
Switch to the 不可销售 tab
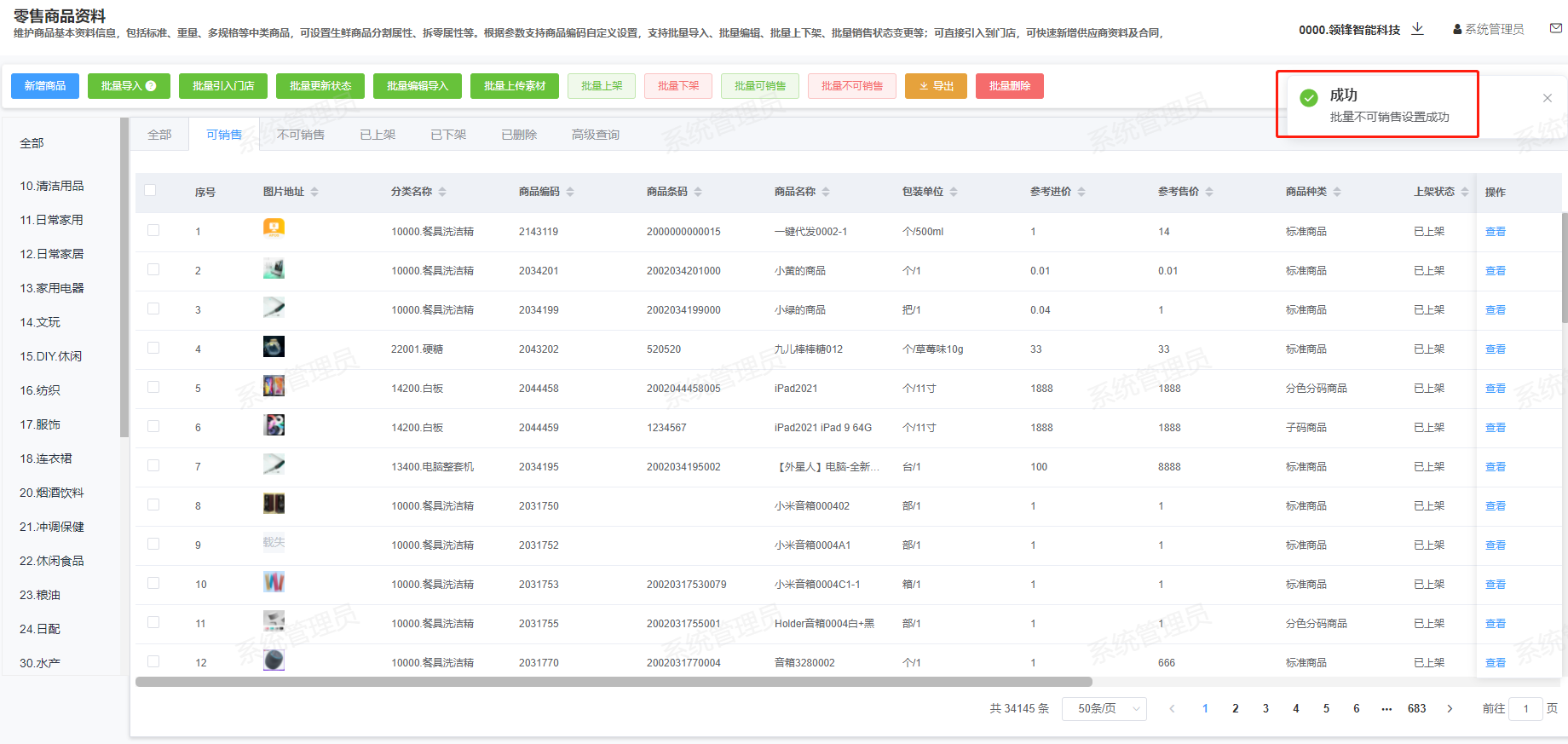coord(301,135)
